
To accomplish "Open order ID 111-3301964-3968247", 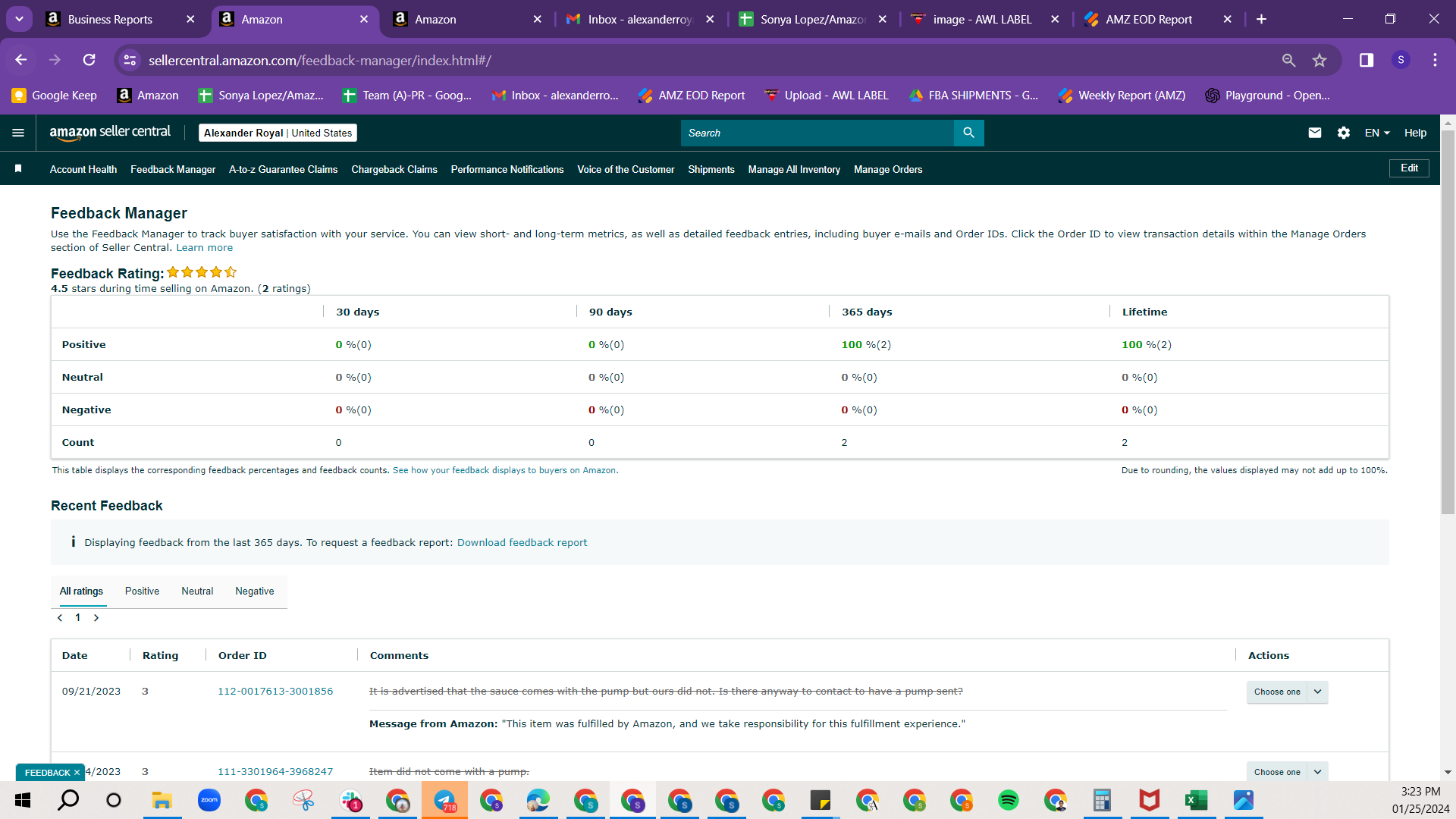I will click(275, 772).
